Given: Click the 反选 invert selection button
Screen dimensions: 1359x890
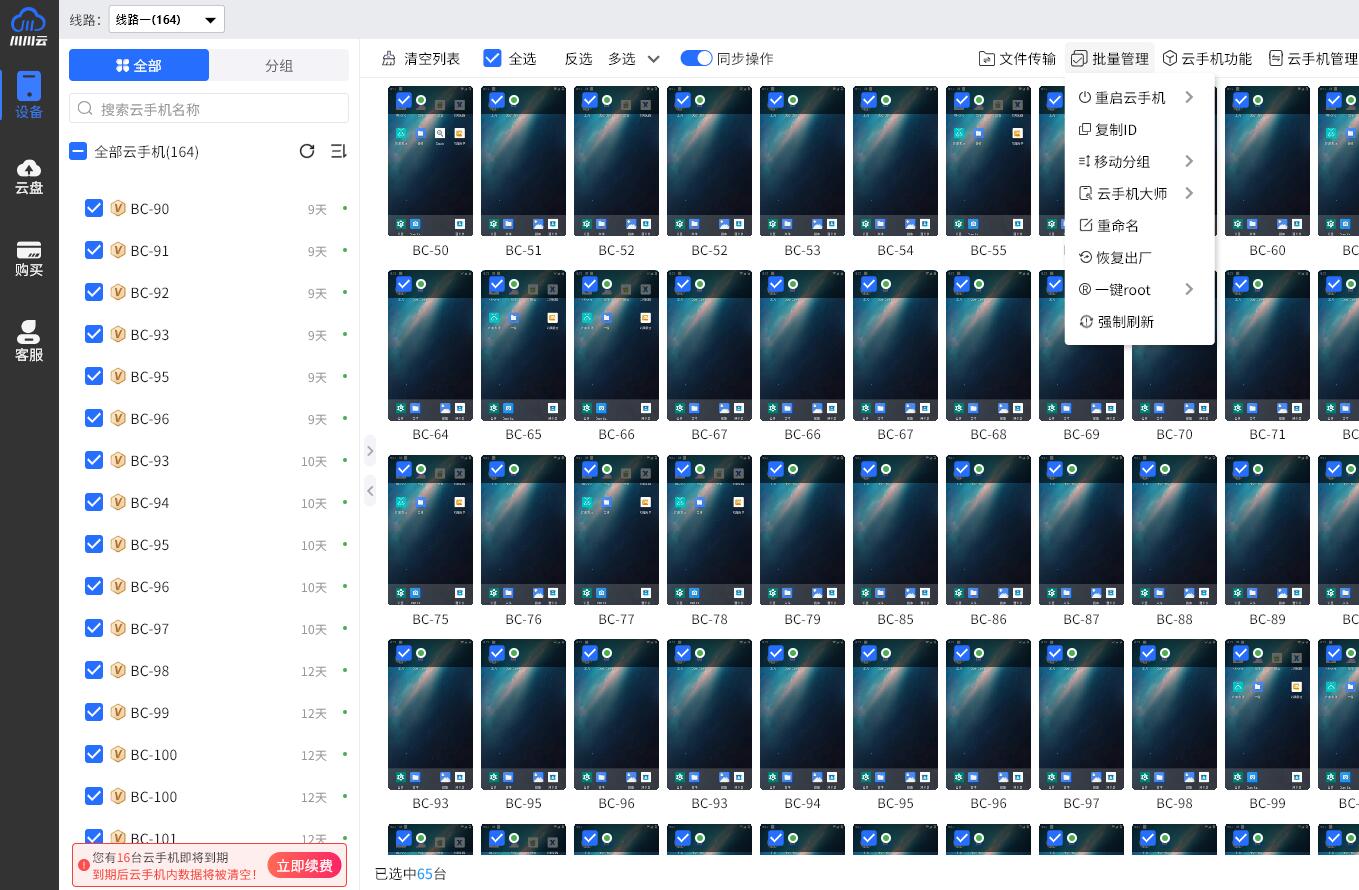Looking at the screenshot, I should [578, 58].
